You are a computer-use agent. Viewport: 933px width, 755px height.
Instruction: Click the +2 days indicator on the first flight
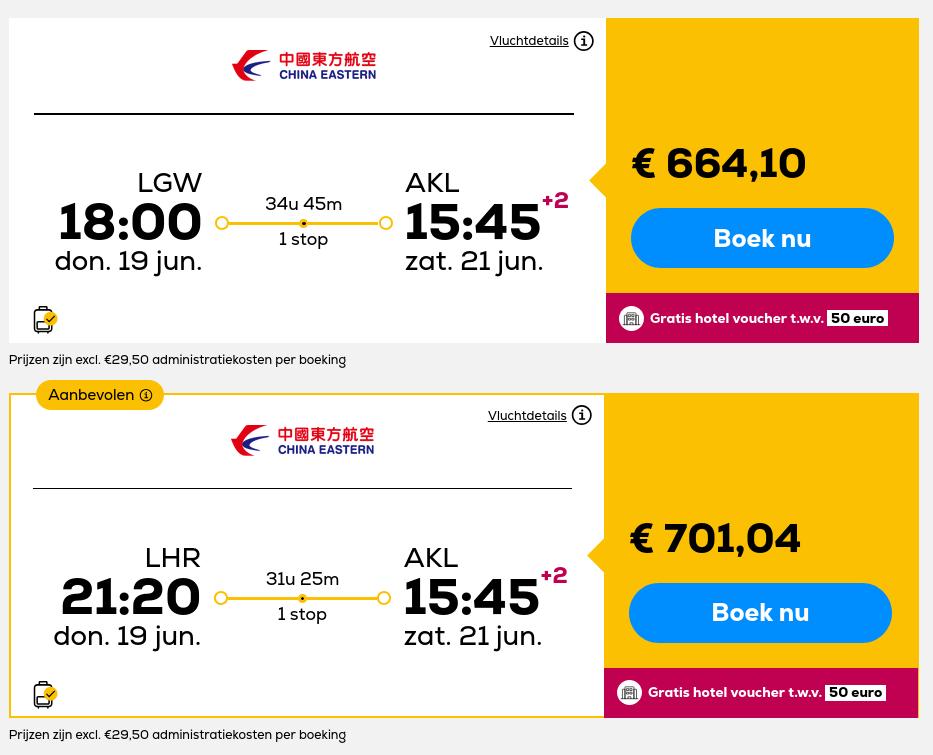click(x=555, y=200)
